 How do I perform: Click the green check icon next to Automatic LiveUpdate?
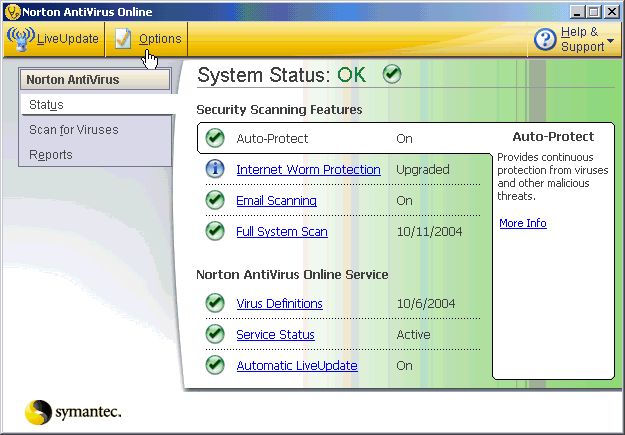(x=215, y=365)
